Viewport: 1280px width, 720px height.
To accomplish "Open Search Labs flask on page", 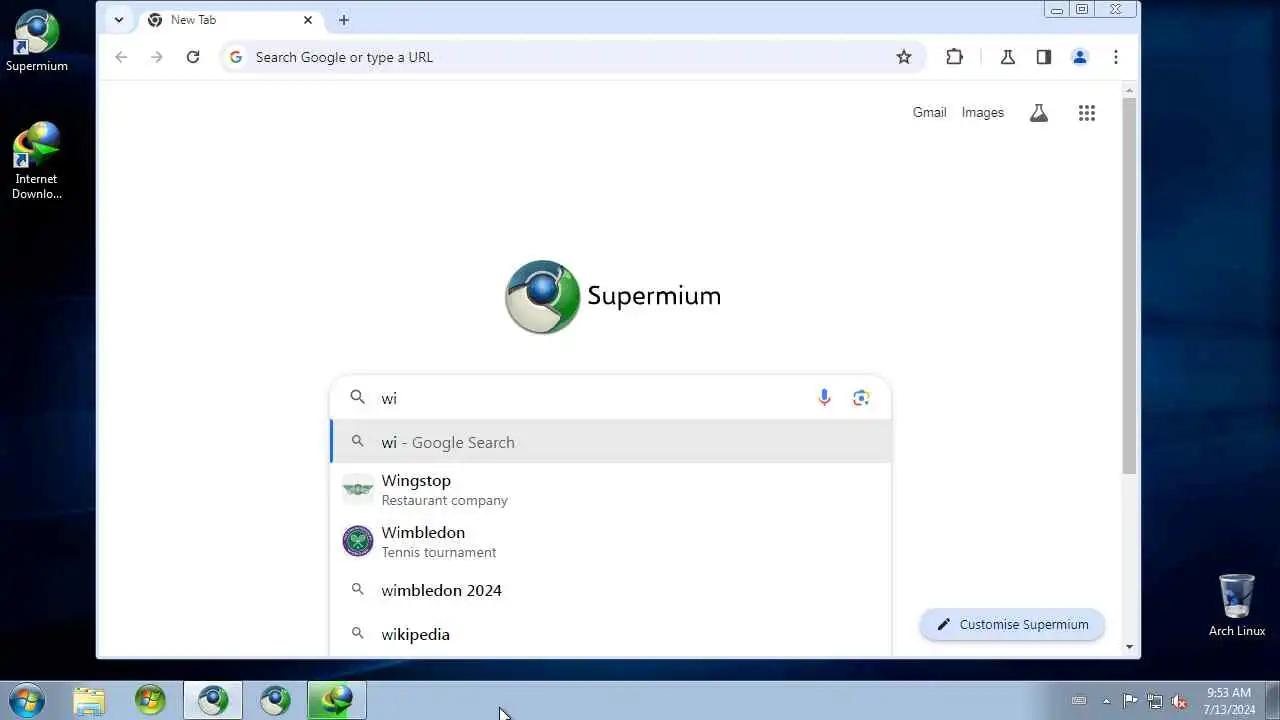I will pos(1039,113).
